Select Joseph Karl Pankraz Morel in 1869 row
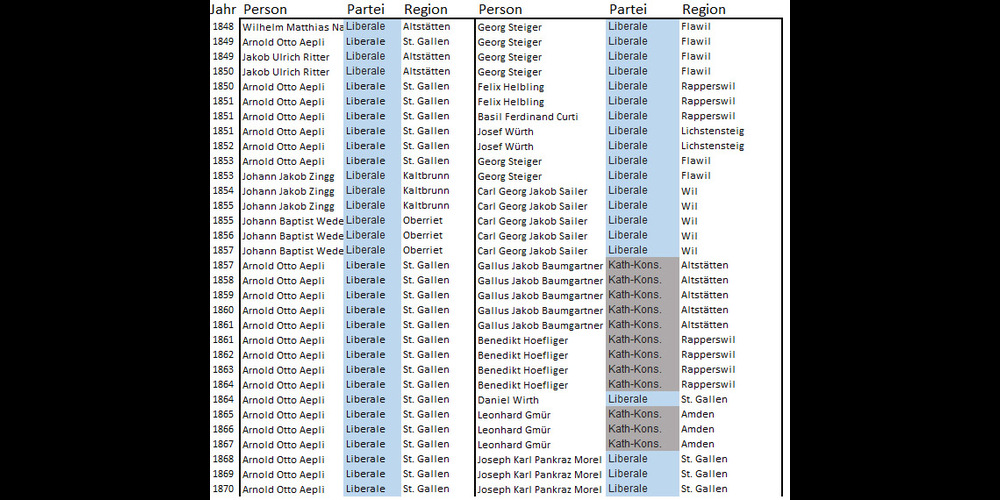The image size is (1000, 500). [539, 474]
